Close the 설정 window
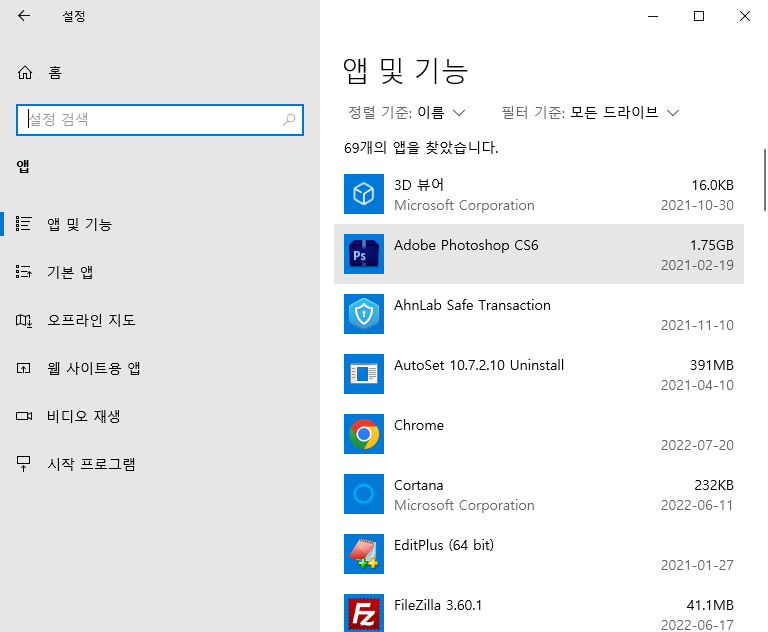Screen dimensions: 768x632 tap(745, 16)
